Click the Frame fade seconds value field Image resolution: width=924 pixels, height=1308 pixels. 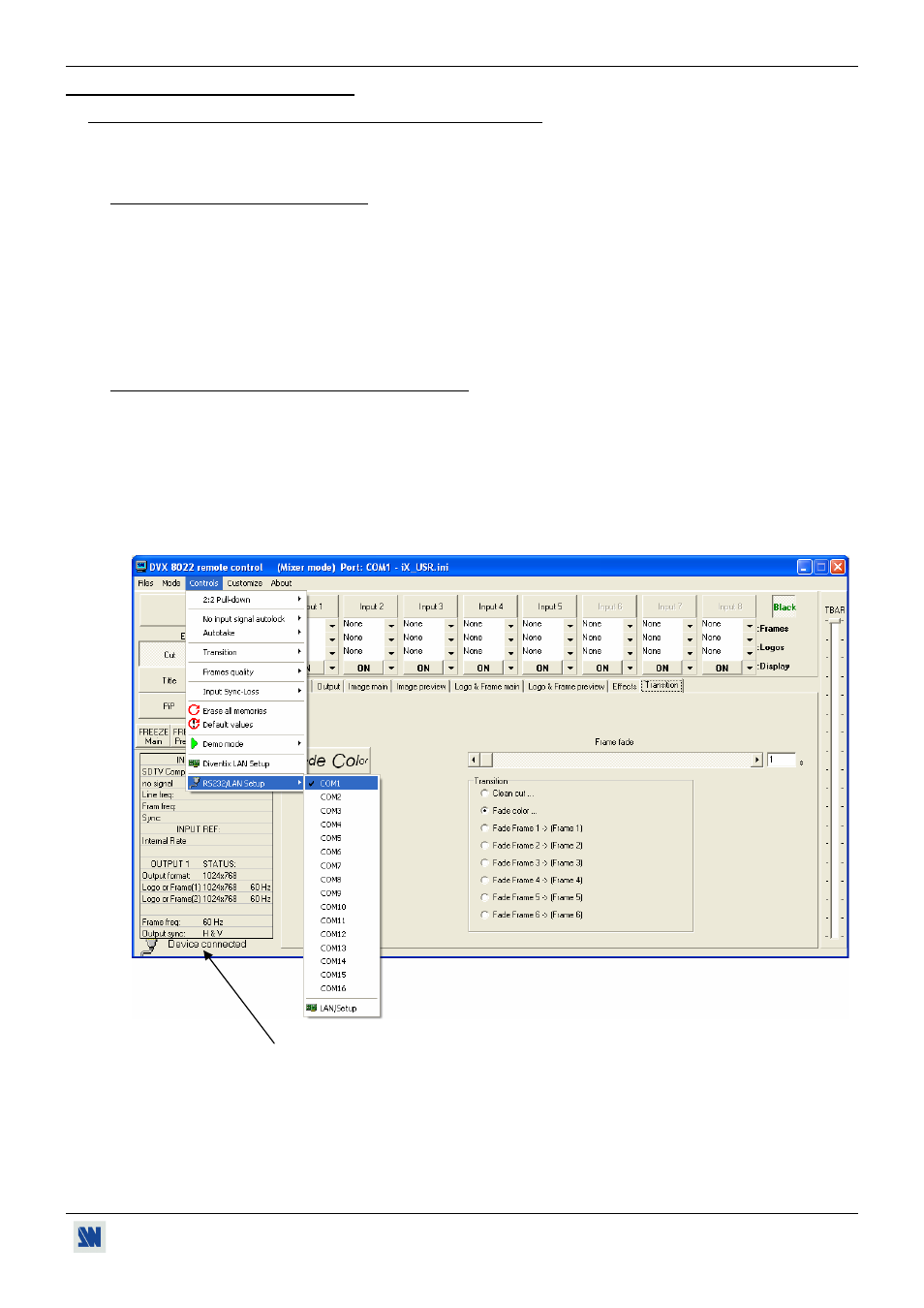(x=782, y=761)
